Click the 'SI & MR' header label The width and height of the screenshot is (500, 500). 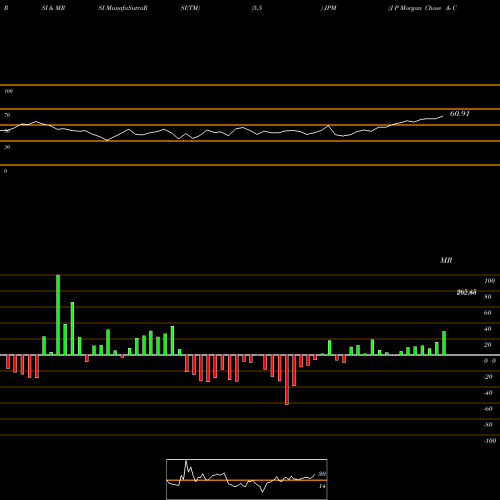(x=53, y=8)
